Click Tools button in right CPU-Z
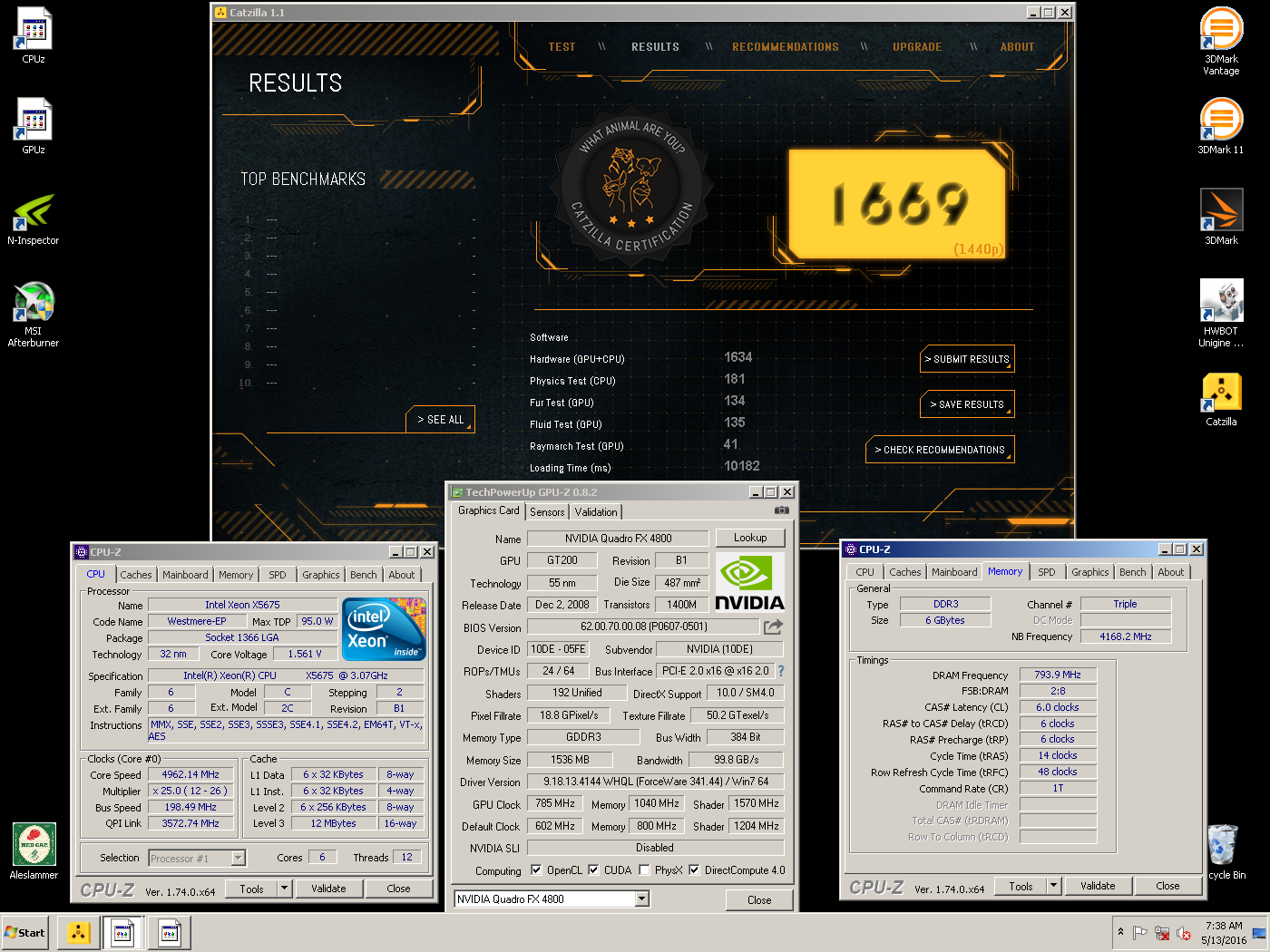This screenshot has height=952, width=1270. [1021, 886]
